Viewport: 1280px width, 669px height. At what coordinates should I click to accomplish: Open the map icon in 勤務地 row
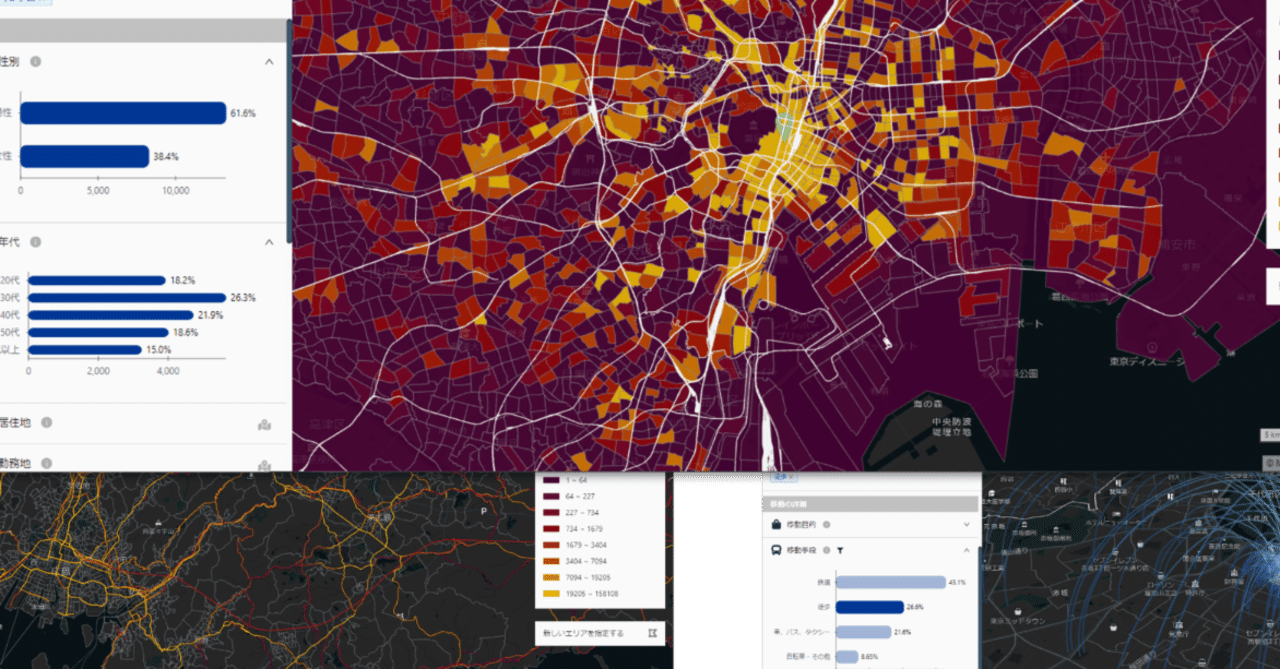[264, 464]
